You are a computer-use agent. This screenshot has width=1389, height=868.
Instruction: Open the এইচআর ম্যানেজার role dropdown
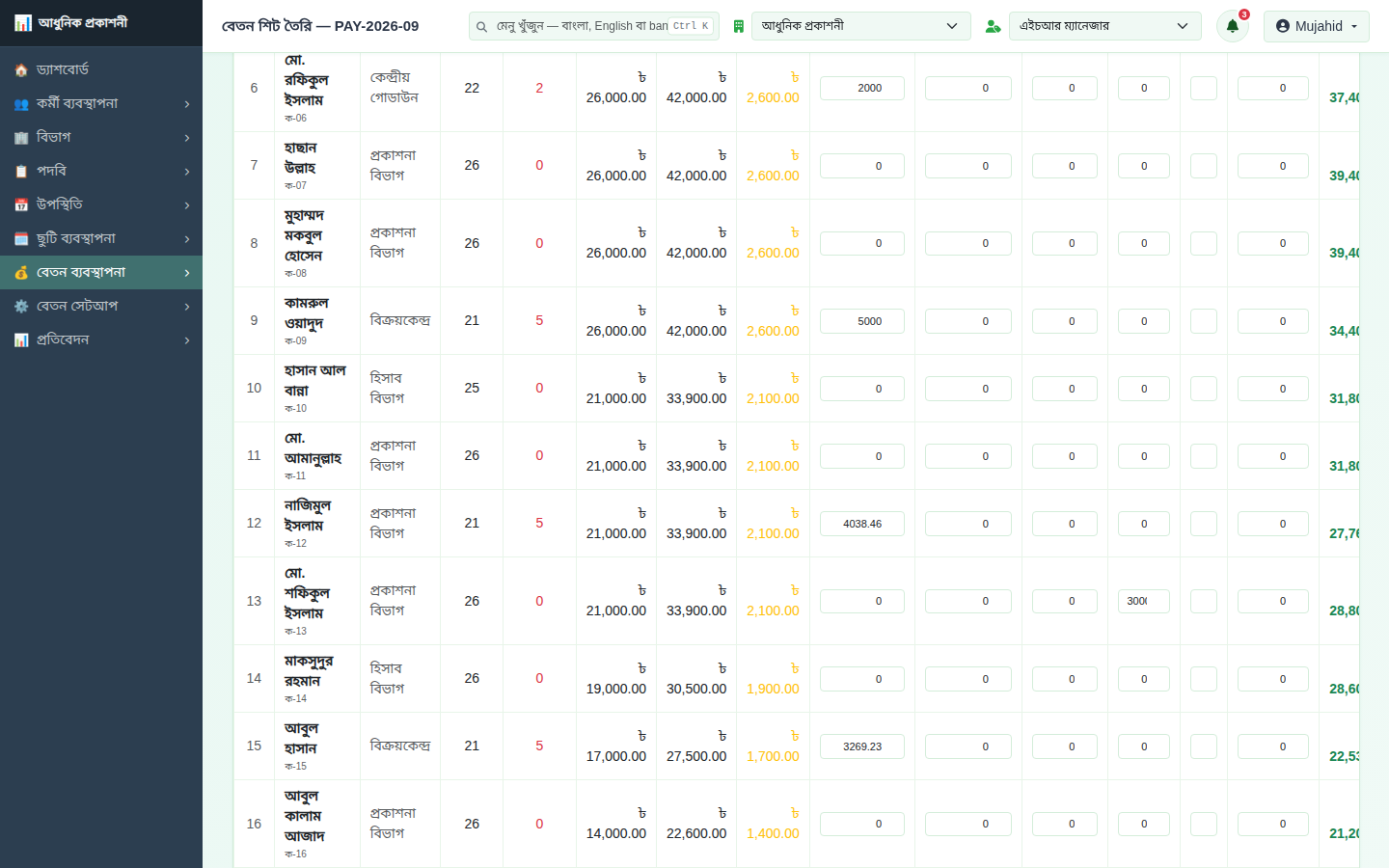(x=1105, y=26)
